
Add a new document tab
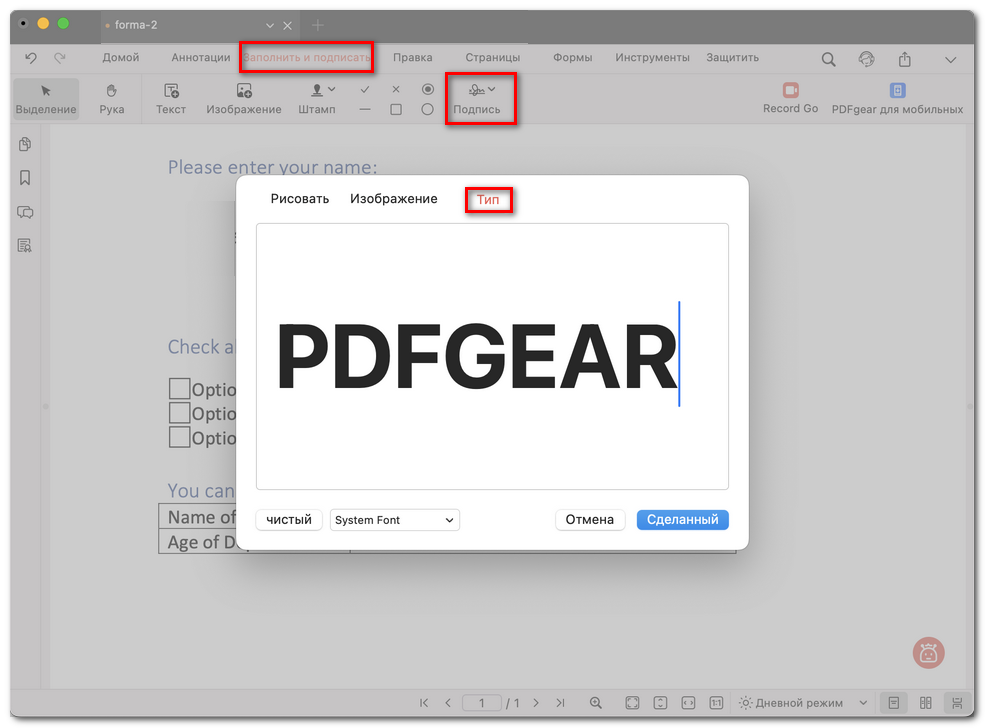[318, 25]
